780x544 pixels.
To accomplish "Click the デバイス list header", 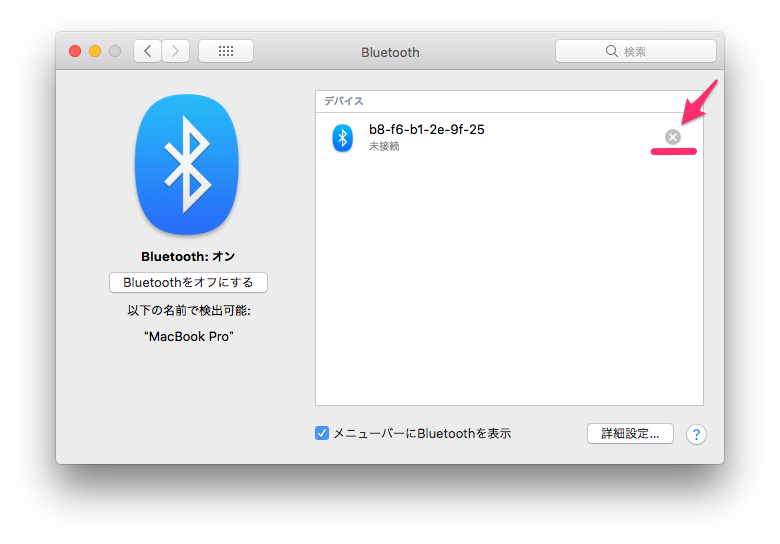I will [x=343, y=101].
